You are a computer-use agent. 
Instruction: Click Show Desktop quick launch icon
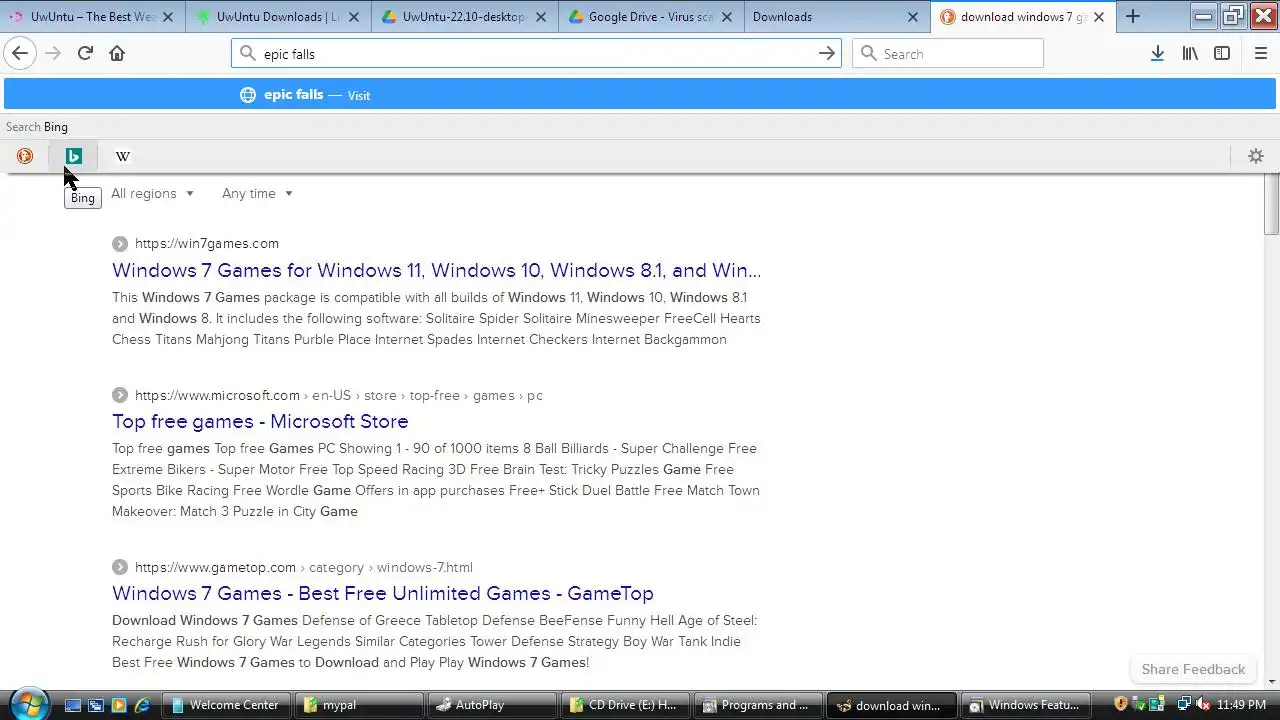[72, 705]
